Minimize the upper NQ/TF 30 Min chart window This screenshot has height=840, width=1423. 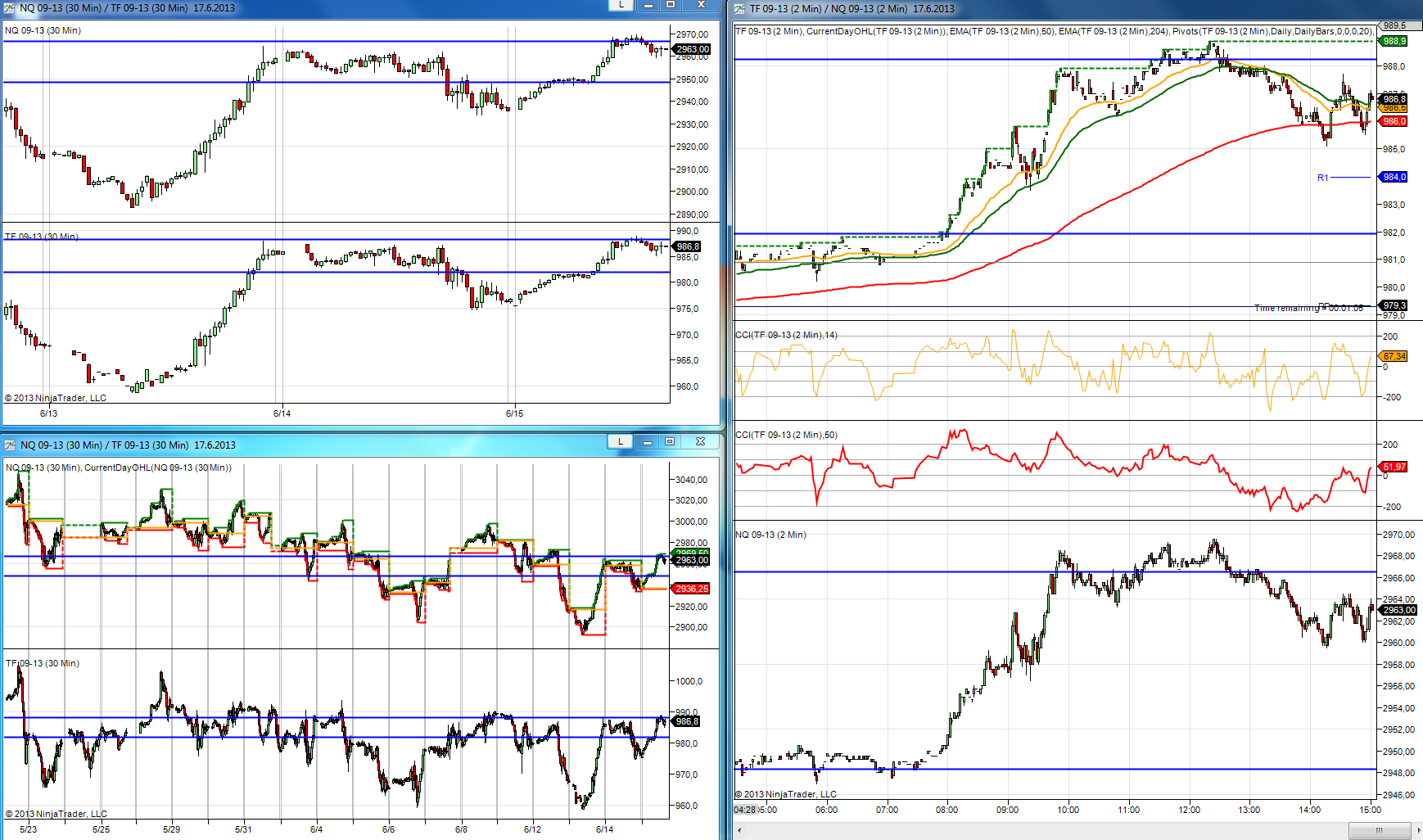click(648, 5)
